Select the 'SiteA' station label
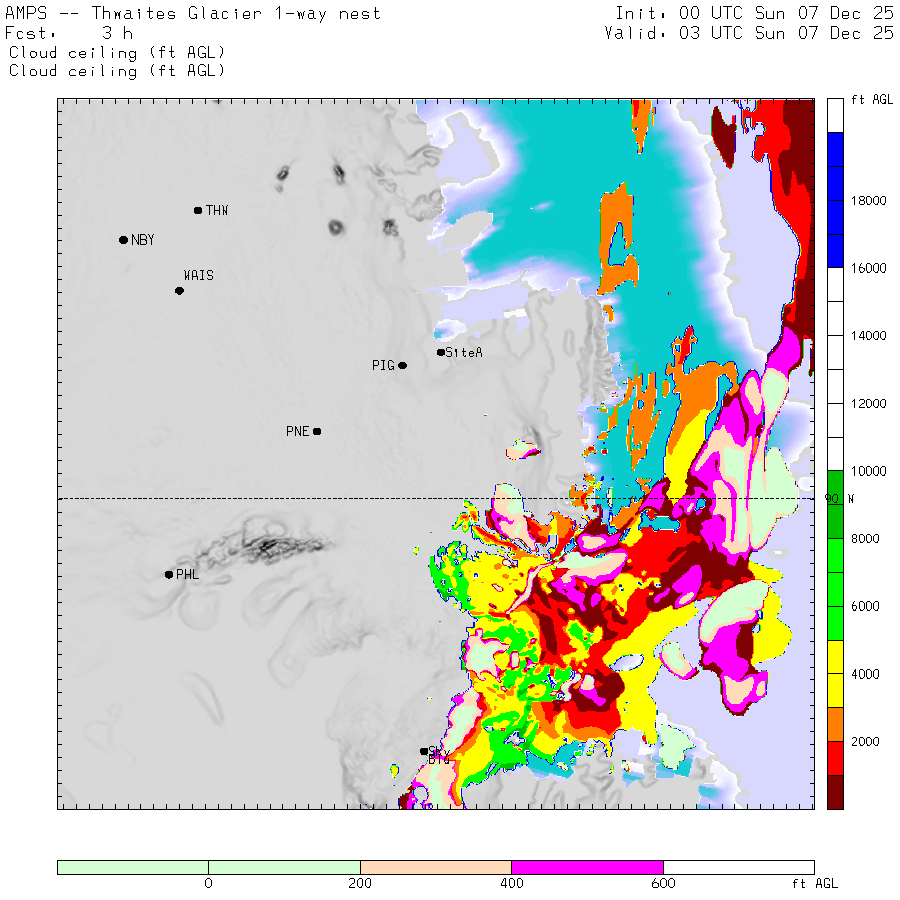This screenshot has height=900, width=900. pos(464,352)
